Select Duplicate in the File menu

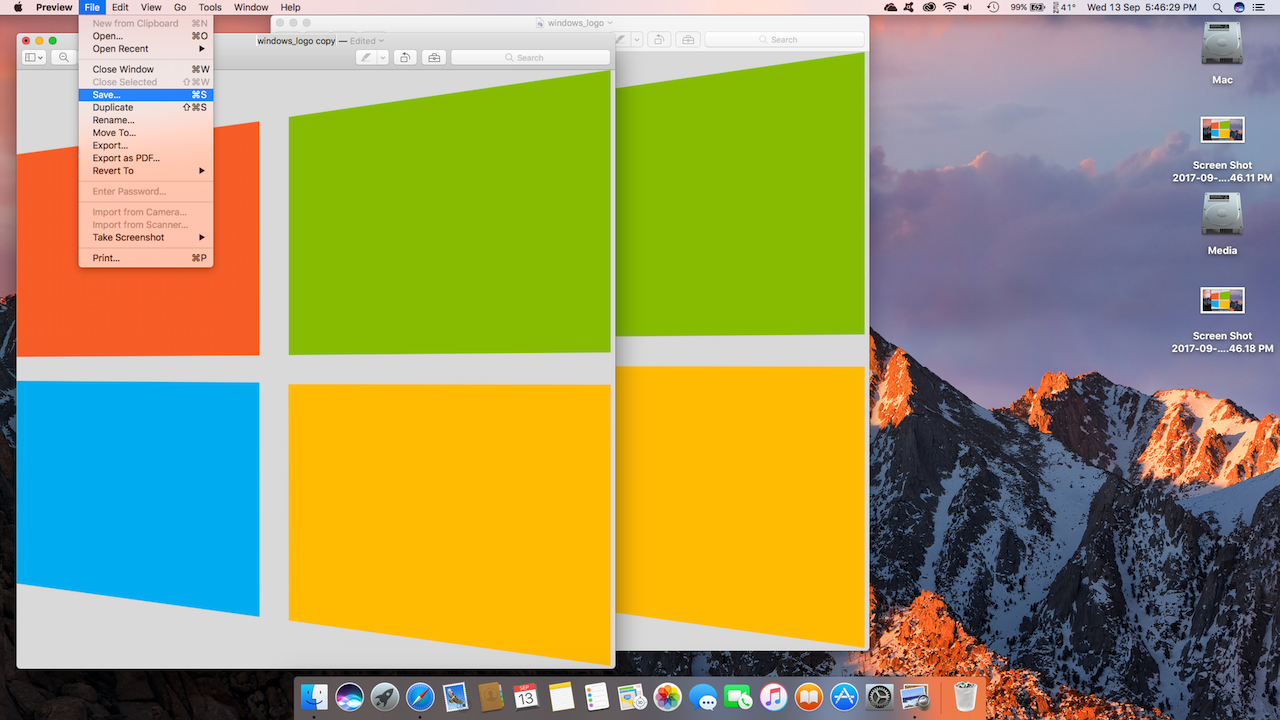[x=146, y=107]
